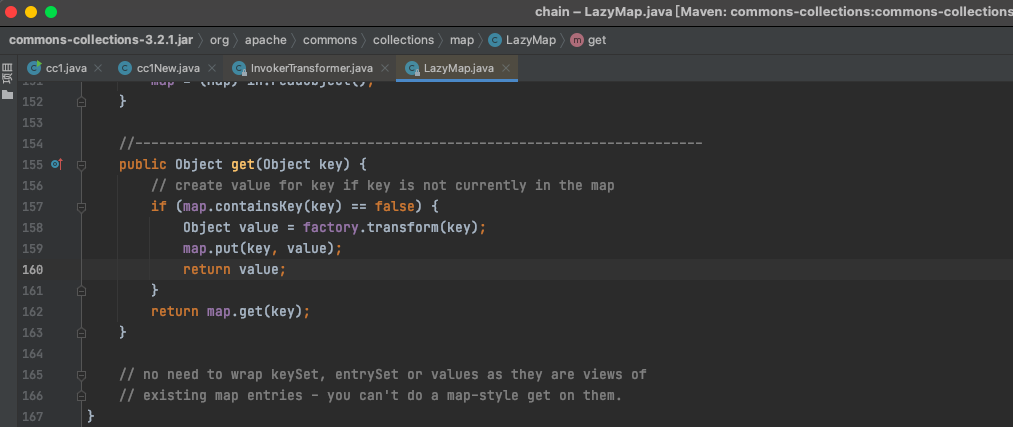Select the LazyMap.java tab
The image size is (1013, 427).
pyautogui.click(x=456, y=68)
